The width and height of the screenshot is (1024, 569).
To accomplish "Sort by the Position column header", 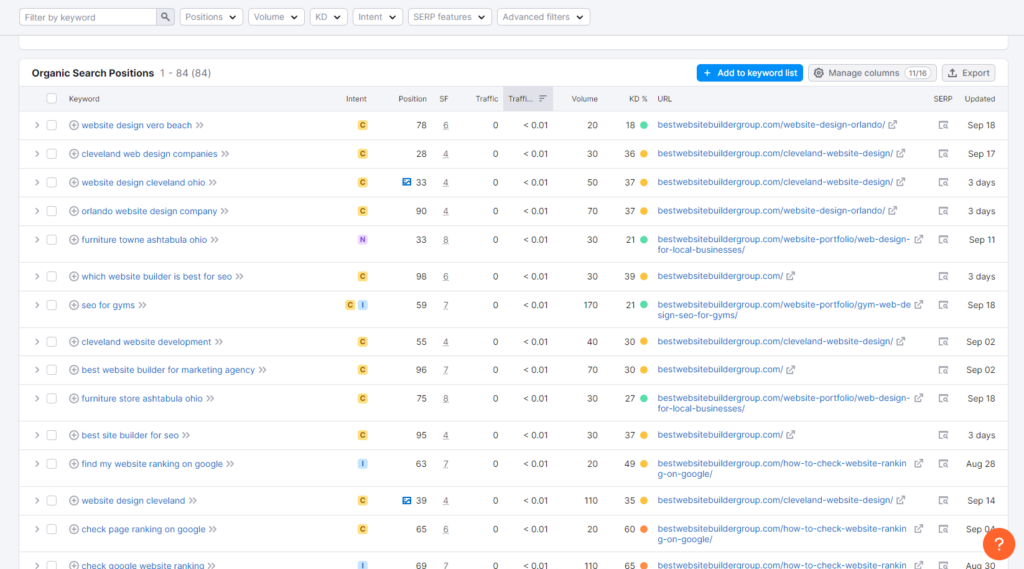I will click(412, 99).
